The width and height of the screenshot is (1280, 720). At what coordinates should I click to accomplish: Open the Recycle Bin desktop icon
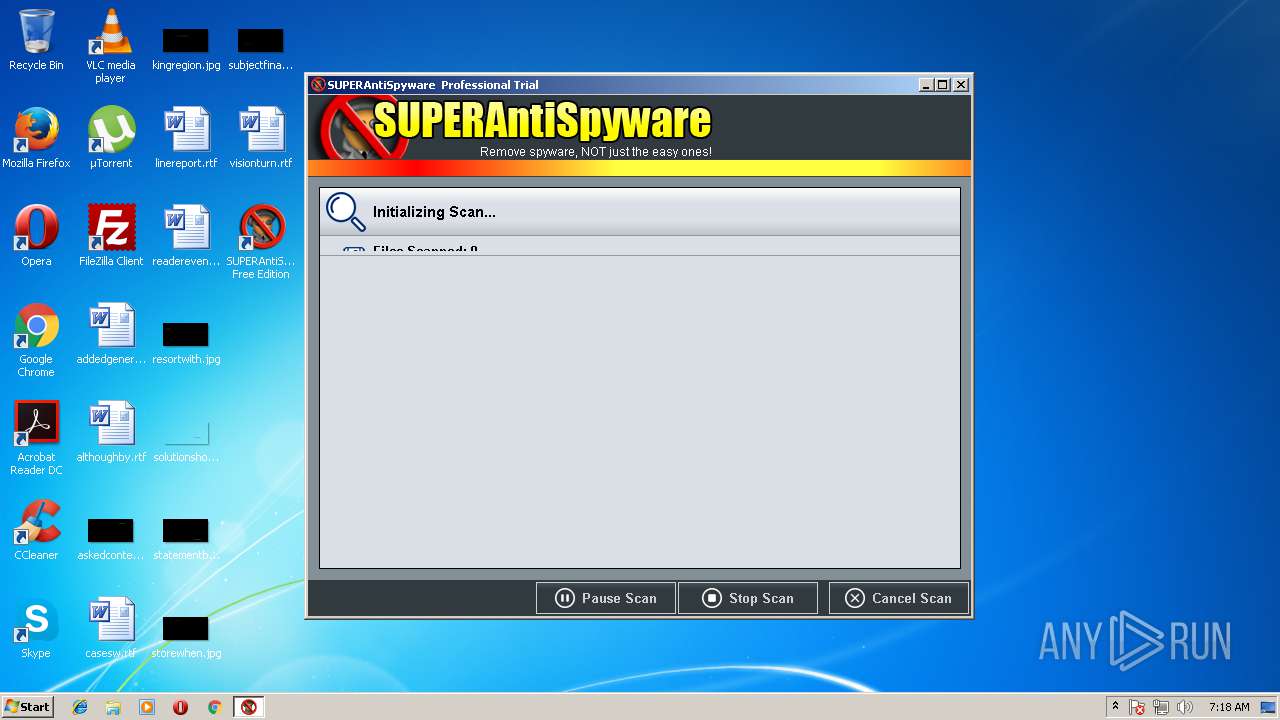click(36, 40)
